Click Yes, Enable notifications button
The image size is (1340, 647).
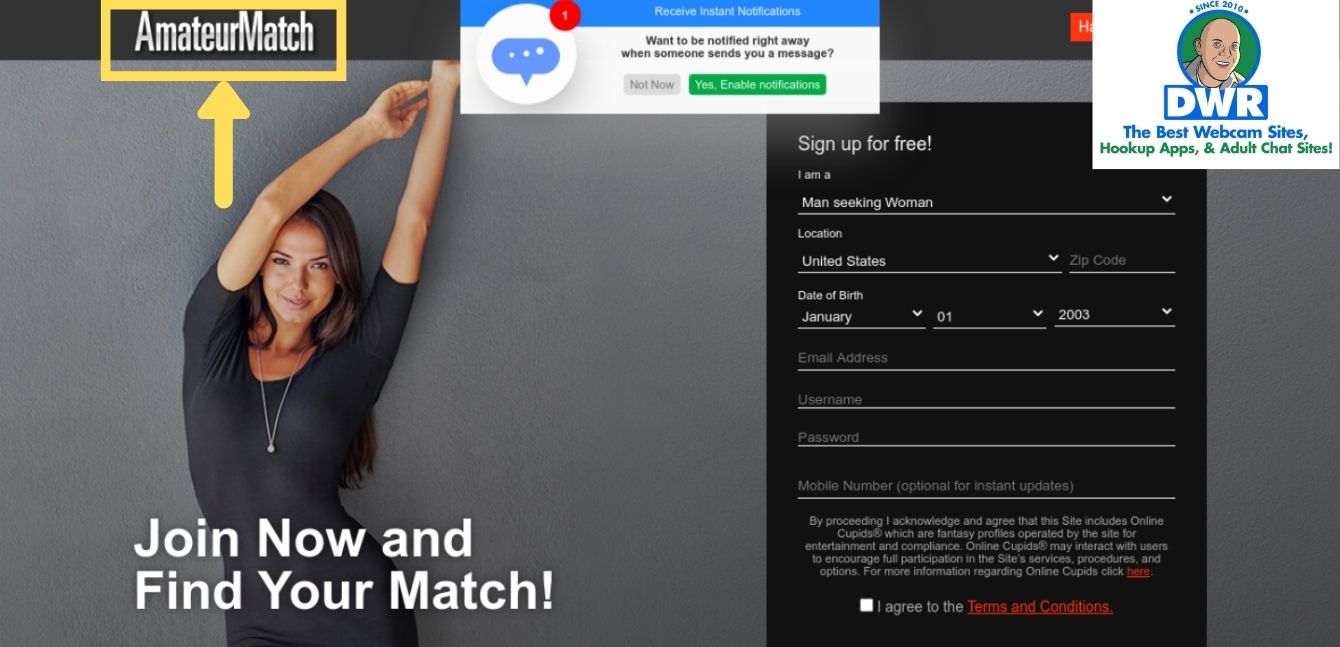[757, 85]
